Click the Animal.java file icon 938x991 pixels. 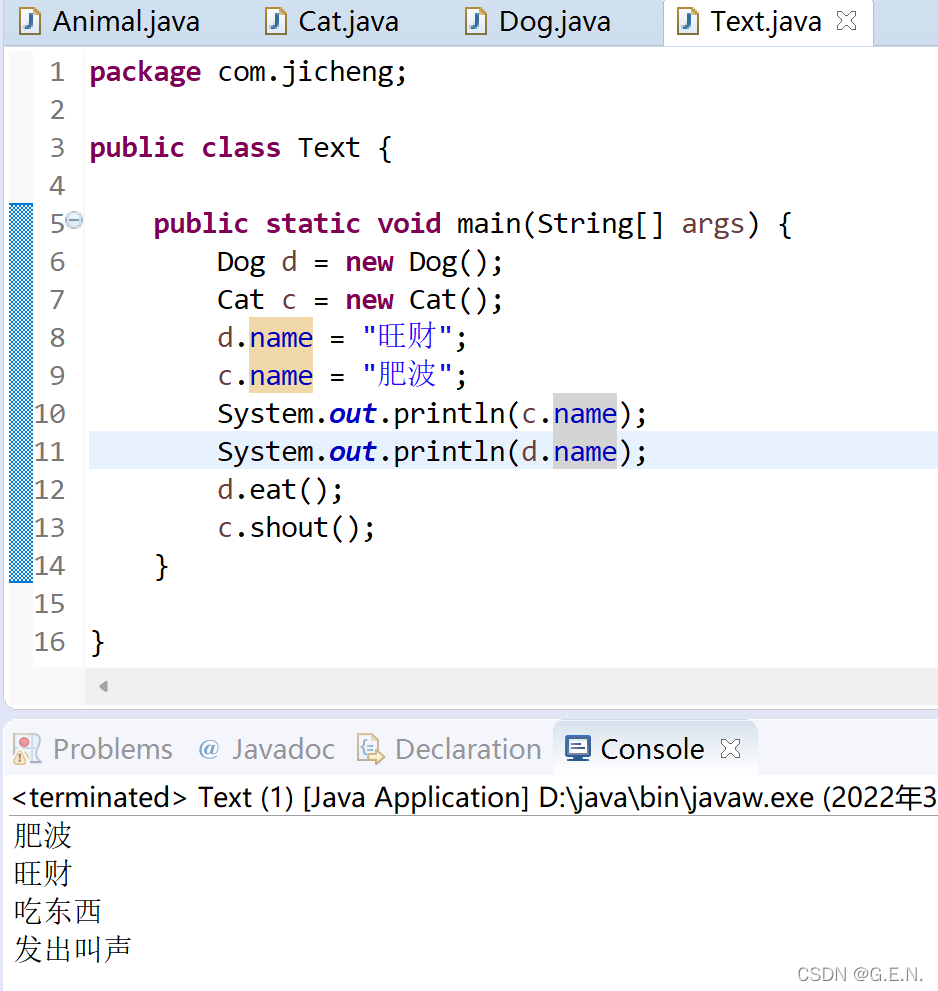point(30,21)
